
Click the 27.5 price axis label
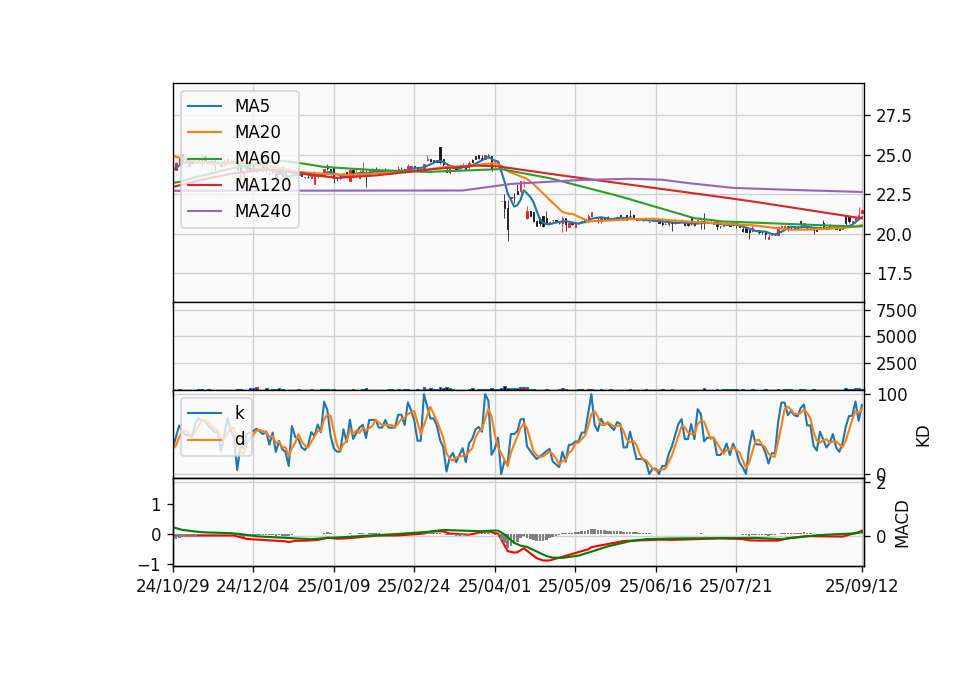pos(893,116)
